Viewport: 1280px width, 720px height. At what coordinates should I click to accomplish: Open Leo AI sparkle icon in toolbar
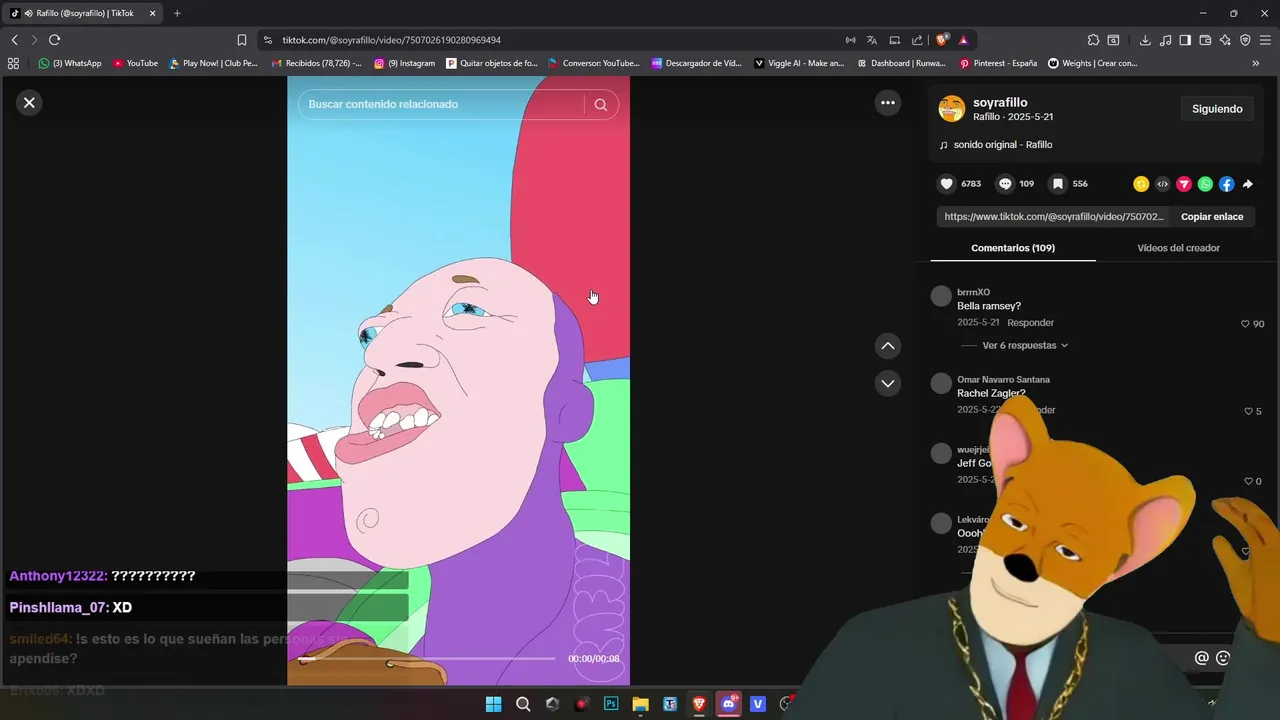pyautogui.click(x=1225, y=40)
